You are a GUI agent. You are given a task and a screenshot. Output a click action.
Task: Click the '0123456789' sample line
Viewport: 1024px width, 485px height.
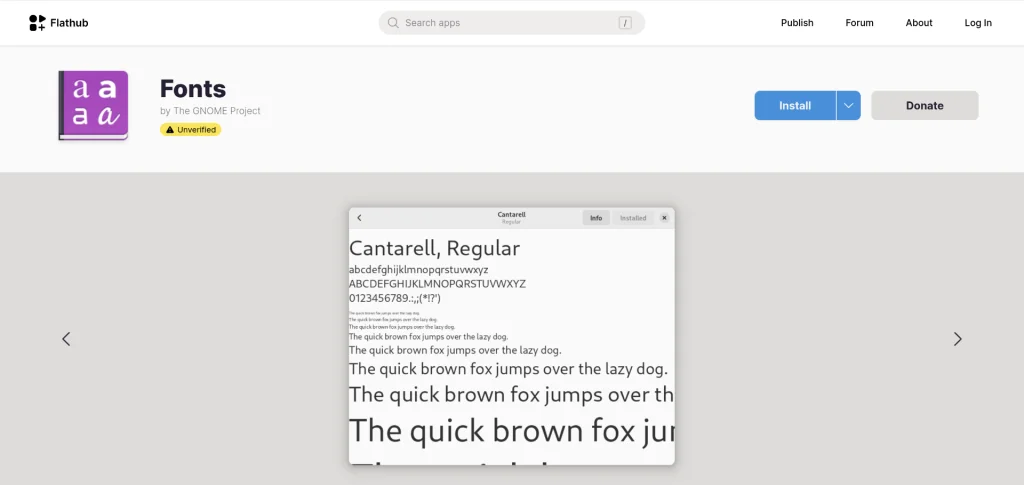[395, 298]
